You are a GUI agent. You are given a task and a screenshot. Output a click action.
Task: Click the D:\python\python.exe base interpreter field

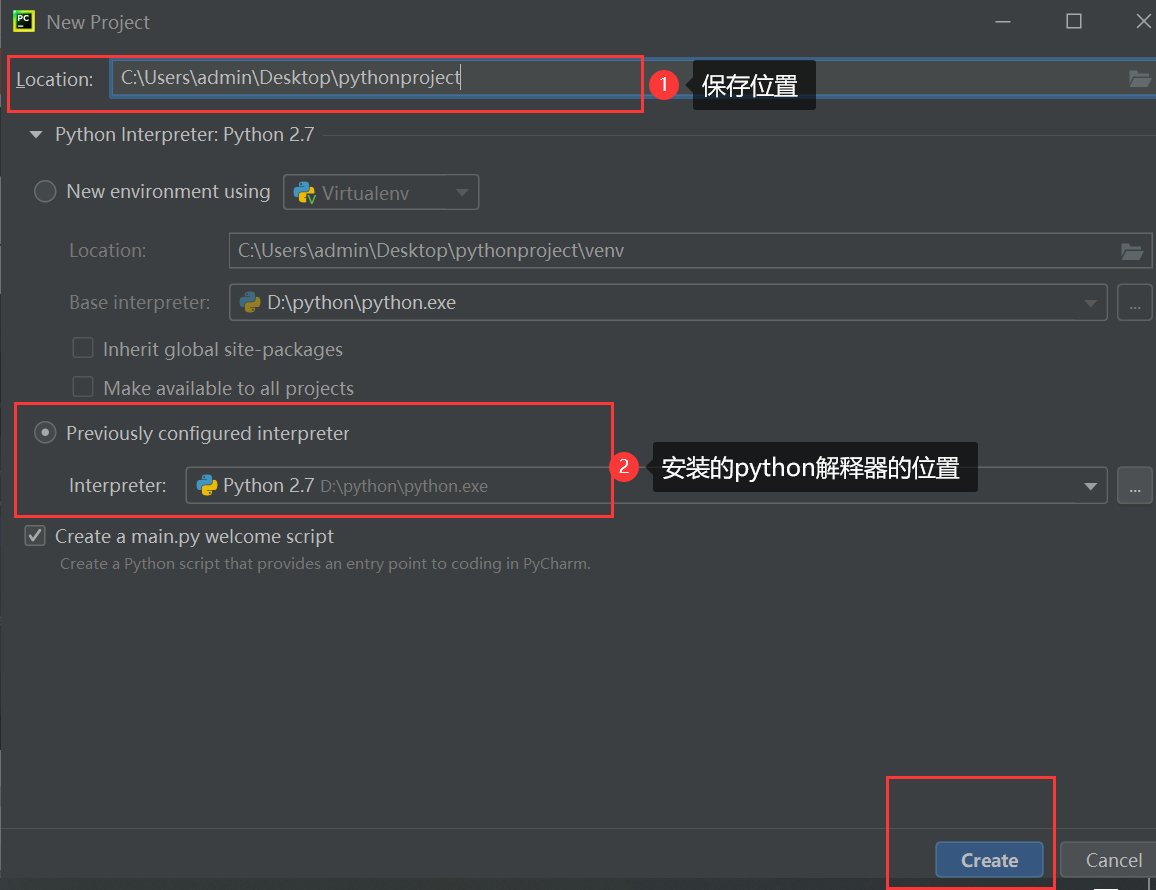coord(668,303)
